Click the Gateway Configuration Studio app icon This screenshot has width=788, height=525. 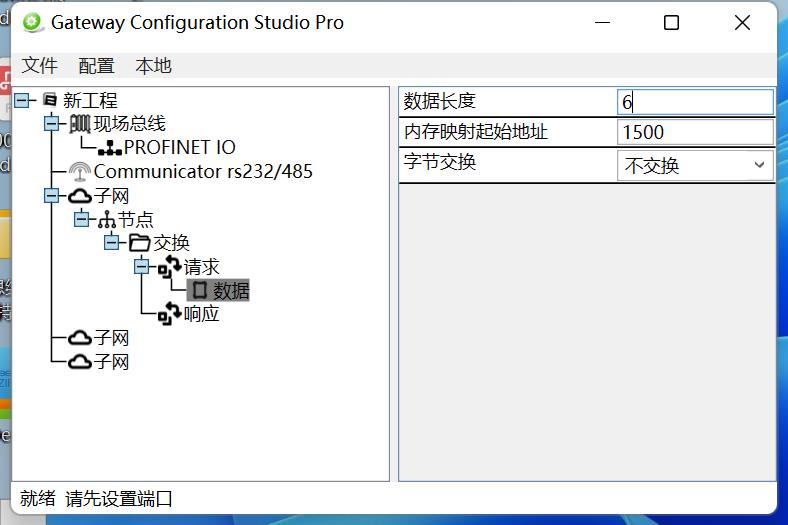pyautogui.click(x=33, y=23)
